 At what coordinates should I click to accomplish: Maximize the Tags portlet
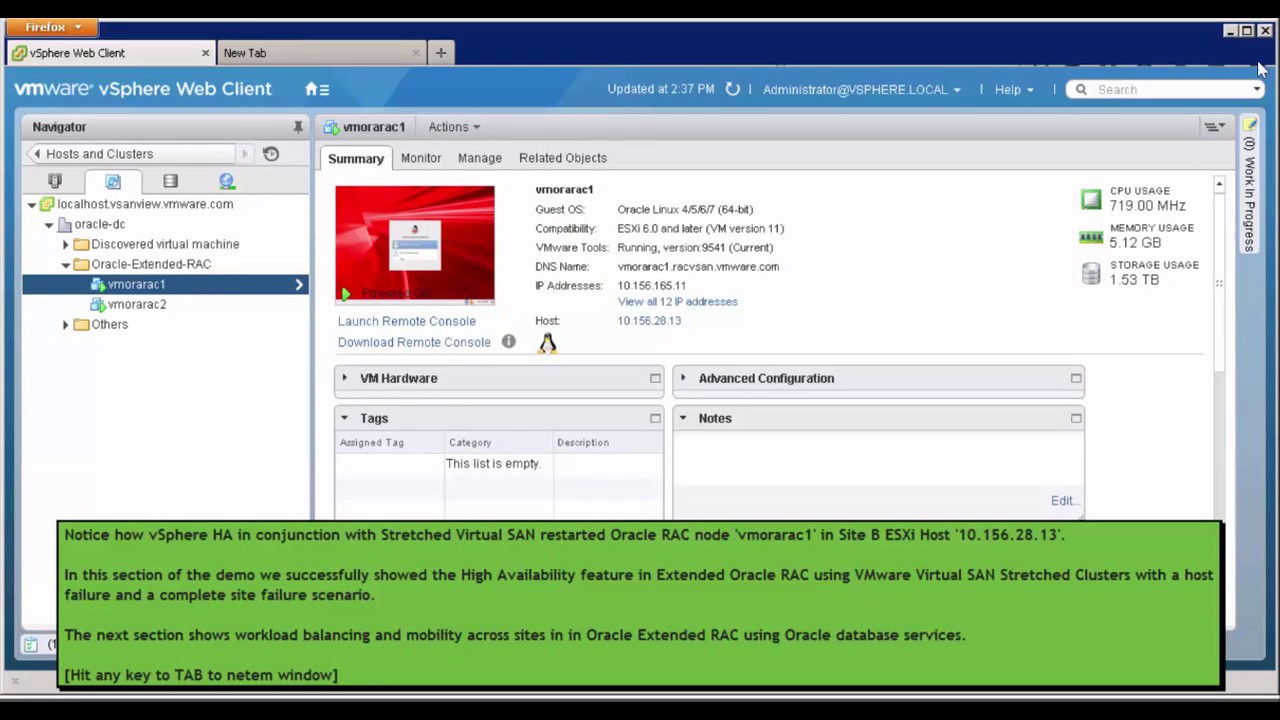coord(655,418)
